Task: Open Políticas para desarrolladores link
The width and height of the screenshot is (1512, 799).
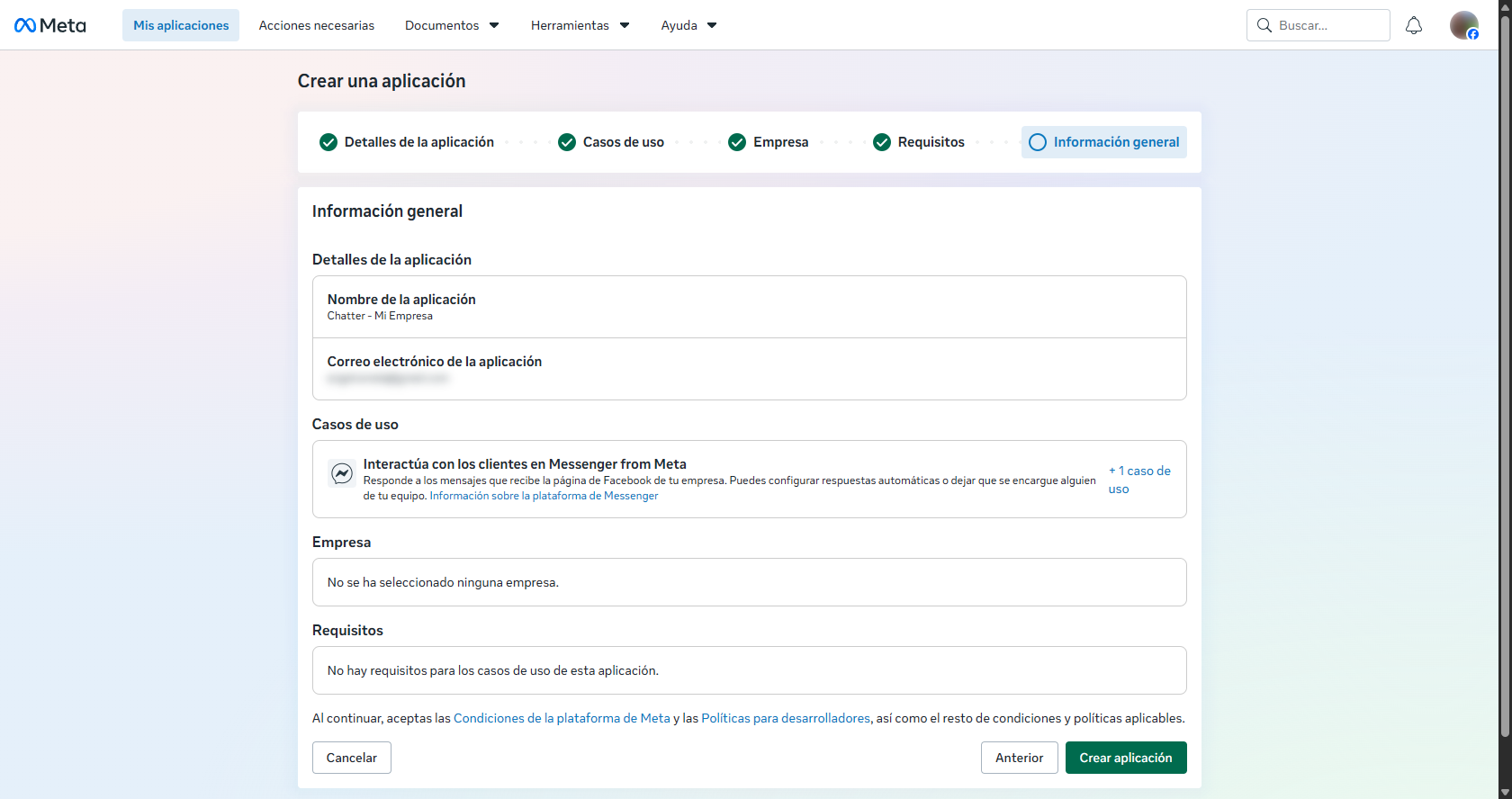Action: 786,718
